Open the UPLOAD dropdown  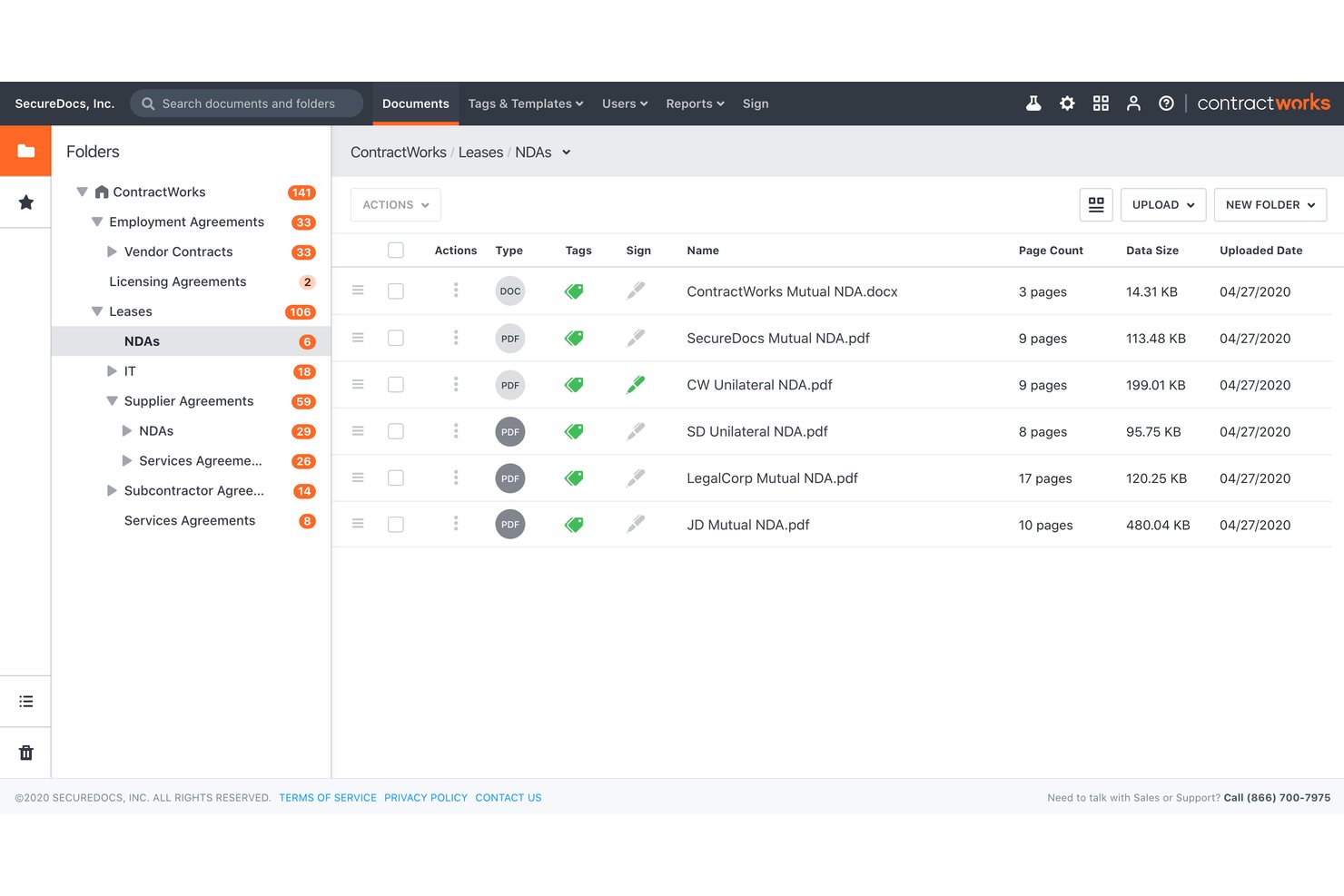point(1163,205)
